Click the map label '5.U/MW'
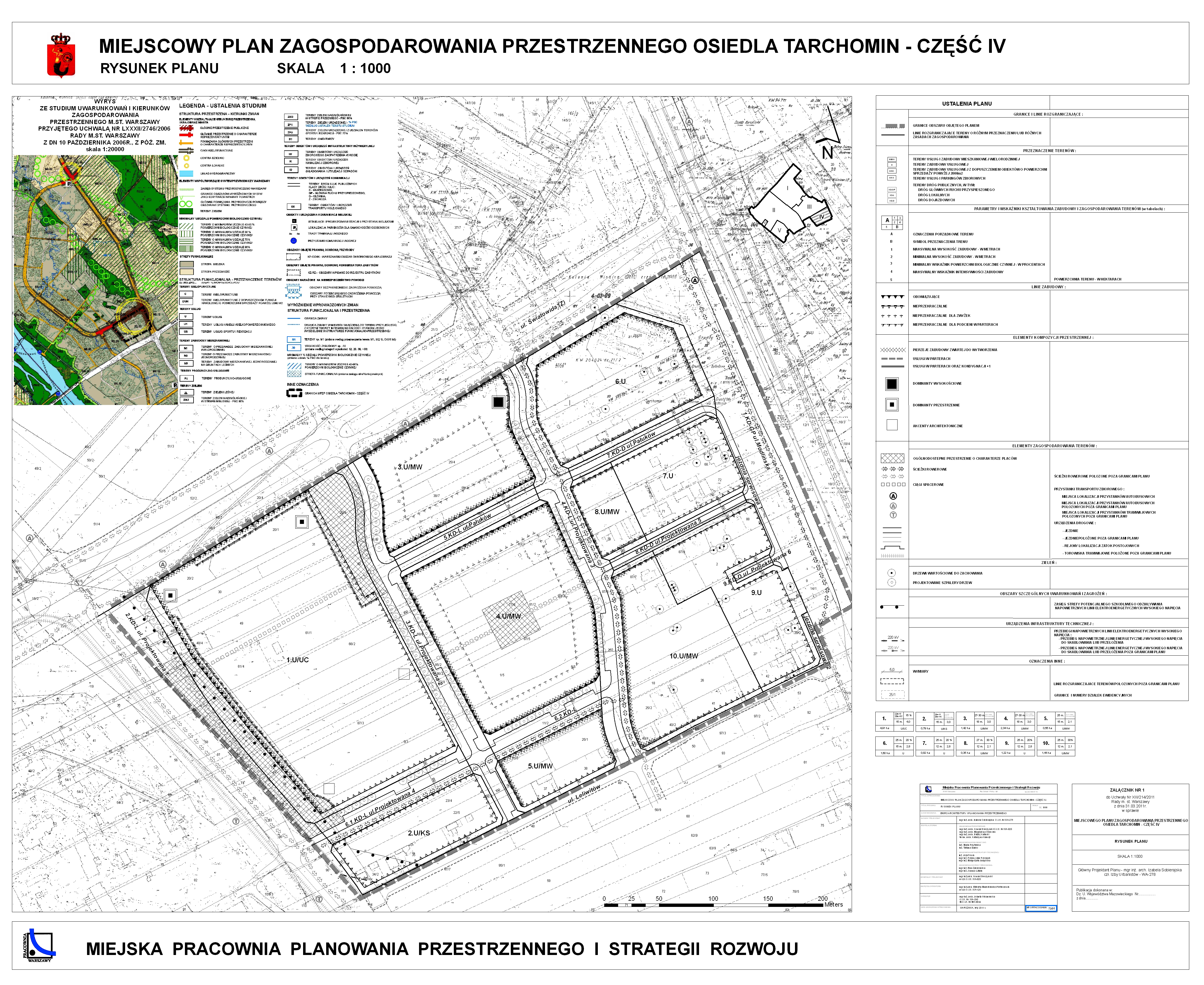Screen dimensions: 1204x985 click(540, 766)
